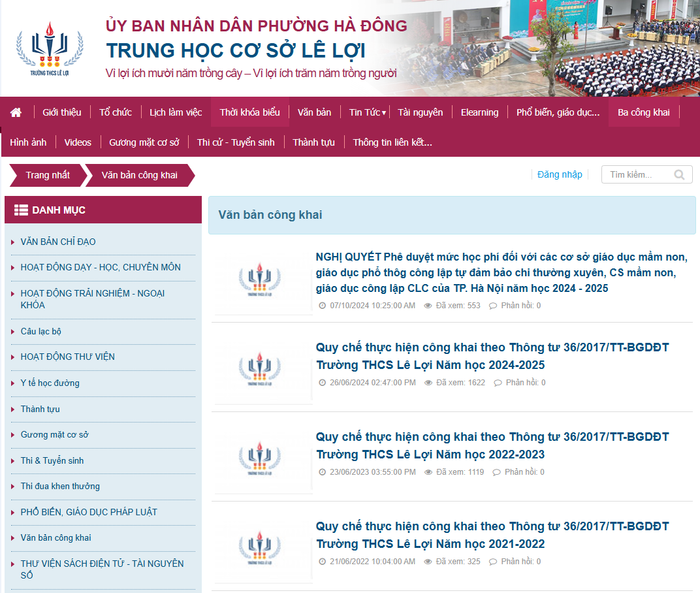Open Videos menu item
This screenshot has height=593, width=700.
pyautogui.click(x=78, y=142)
